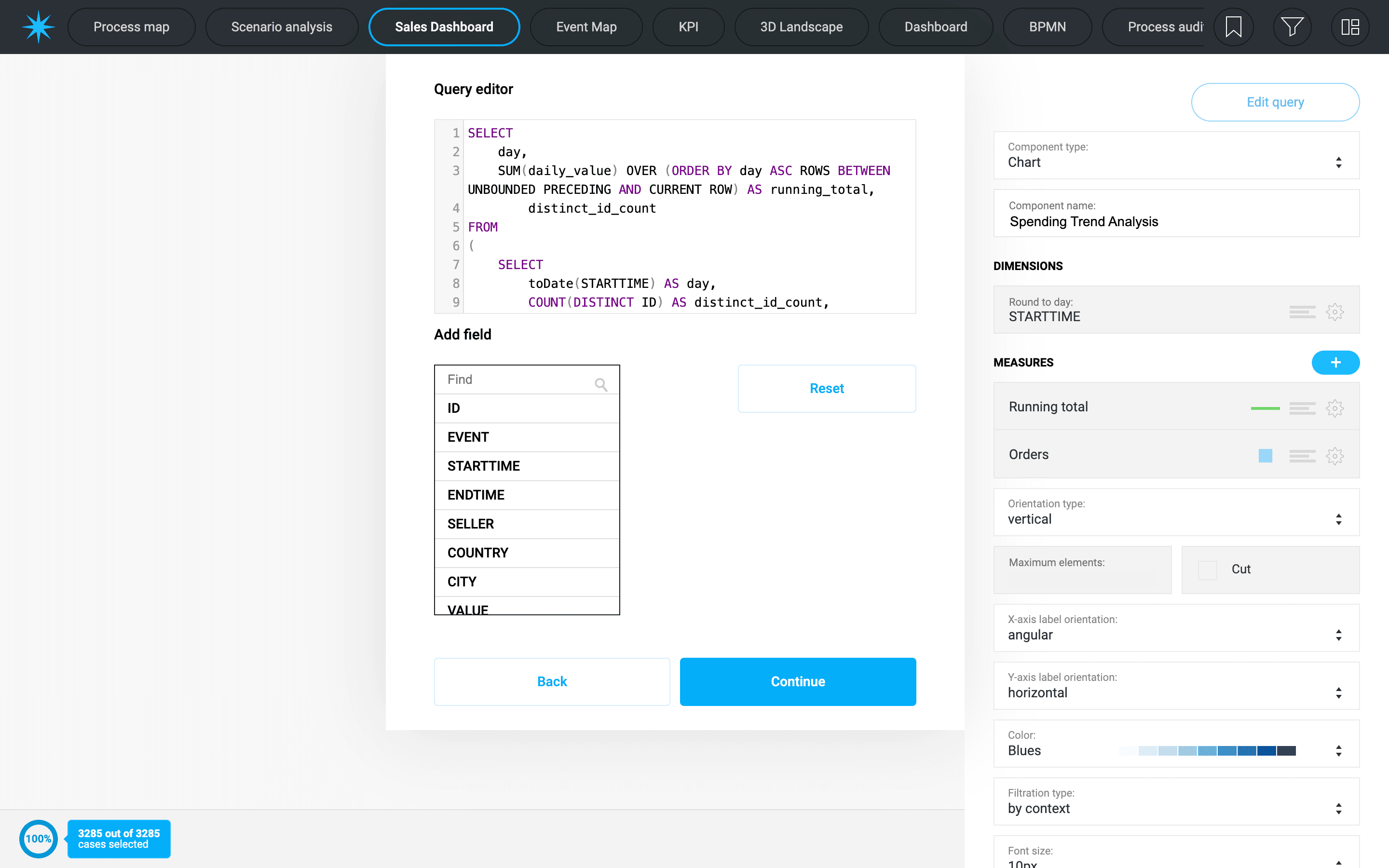Click the star logo icon
This screenshot has height=868, width=1389.
pos(39,27)
